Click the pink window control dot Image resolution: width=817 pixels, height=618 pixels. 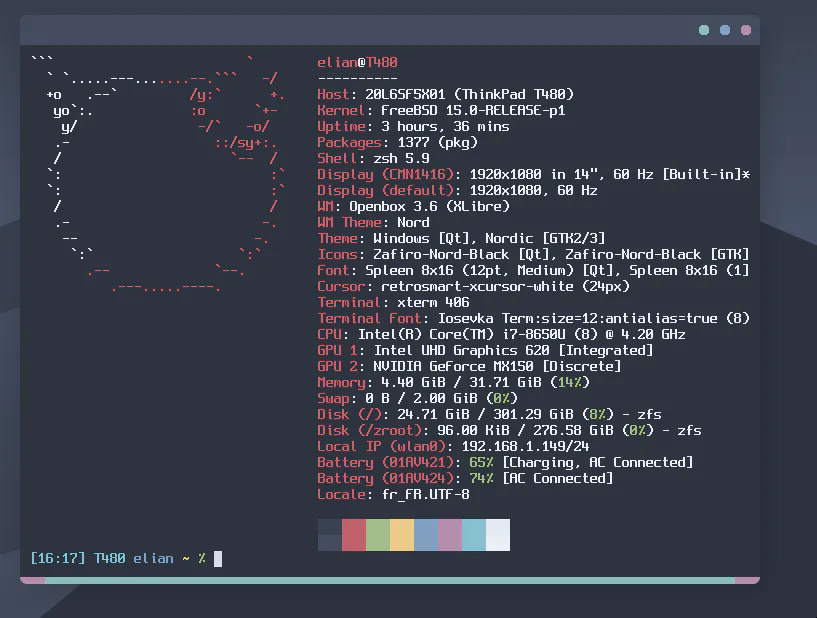[x=746, y=30]
